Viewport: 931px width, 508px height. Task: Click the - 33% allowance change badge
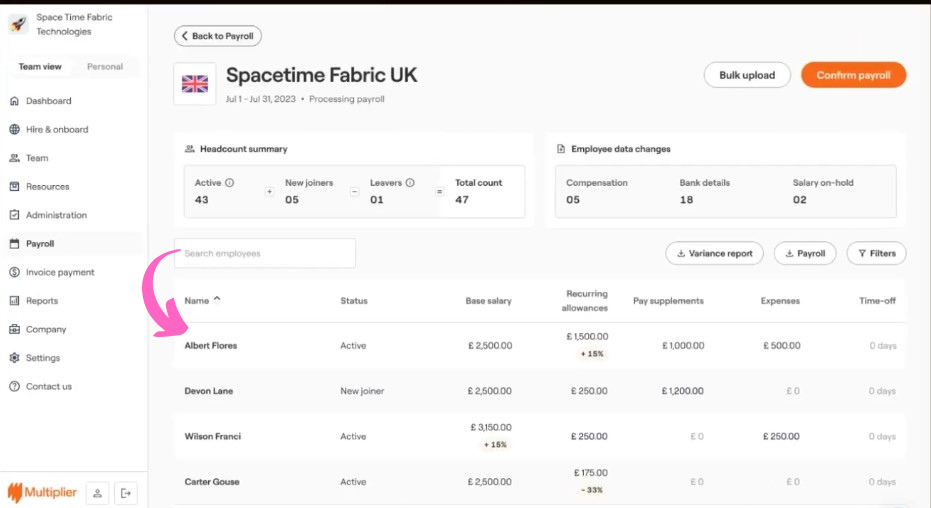click(x=591, y=490)
